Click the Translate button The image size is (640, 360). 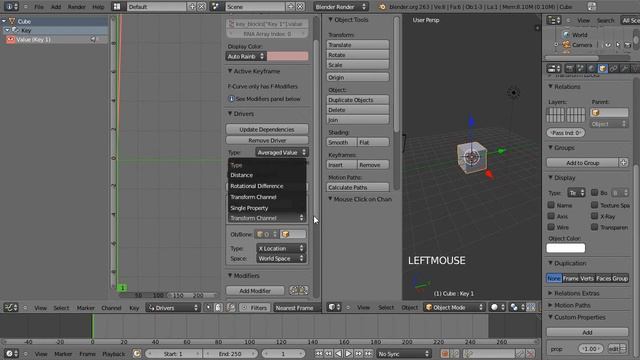tap(358, 45)
